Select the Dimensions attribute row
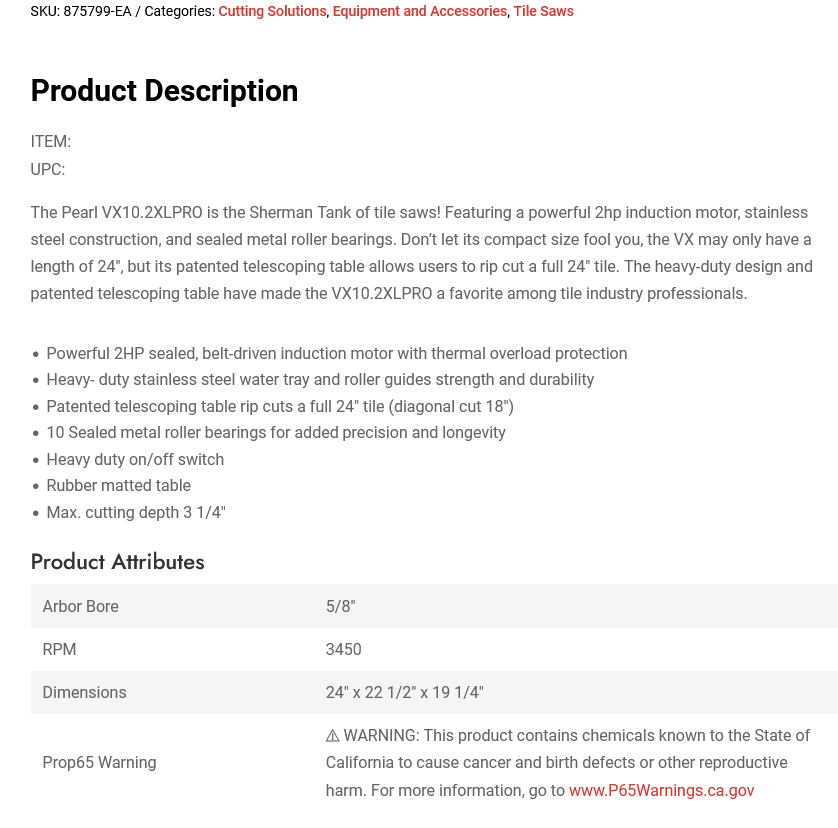The height and width of the screenshot is (828, 838). pos(434,692)
